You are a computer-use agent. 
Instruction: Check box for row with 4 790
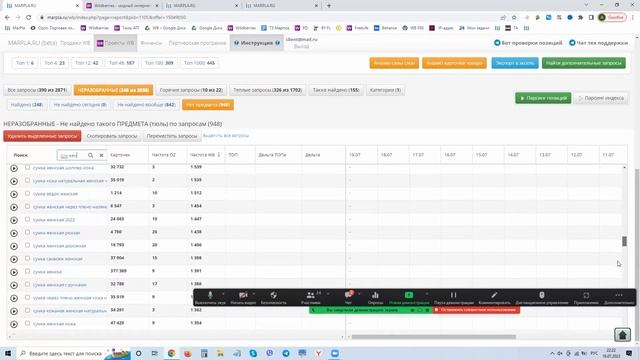click(27, 232)
